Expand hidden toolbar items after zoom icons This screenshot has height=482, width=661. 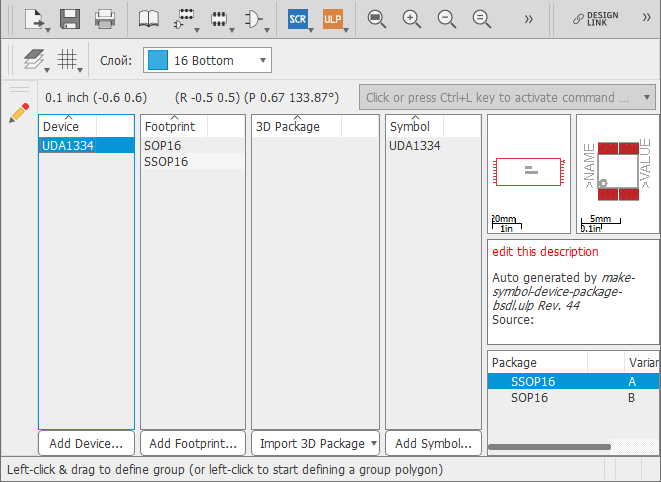(528, 19)
